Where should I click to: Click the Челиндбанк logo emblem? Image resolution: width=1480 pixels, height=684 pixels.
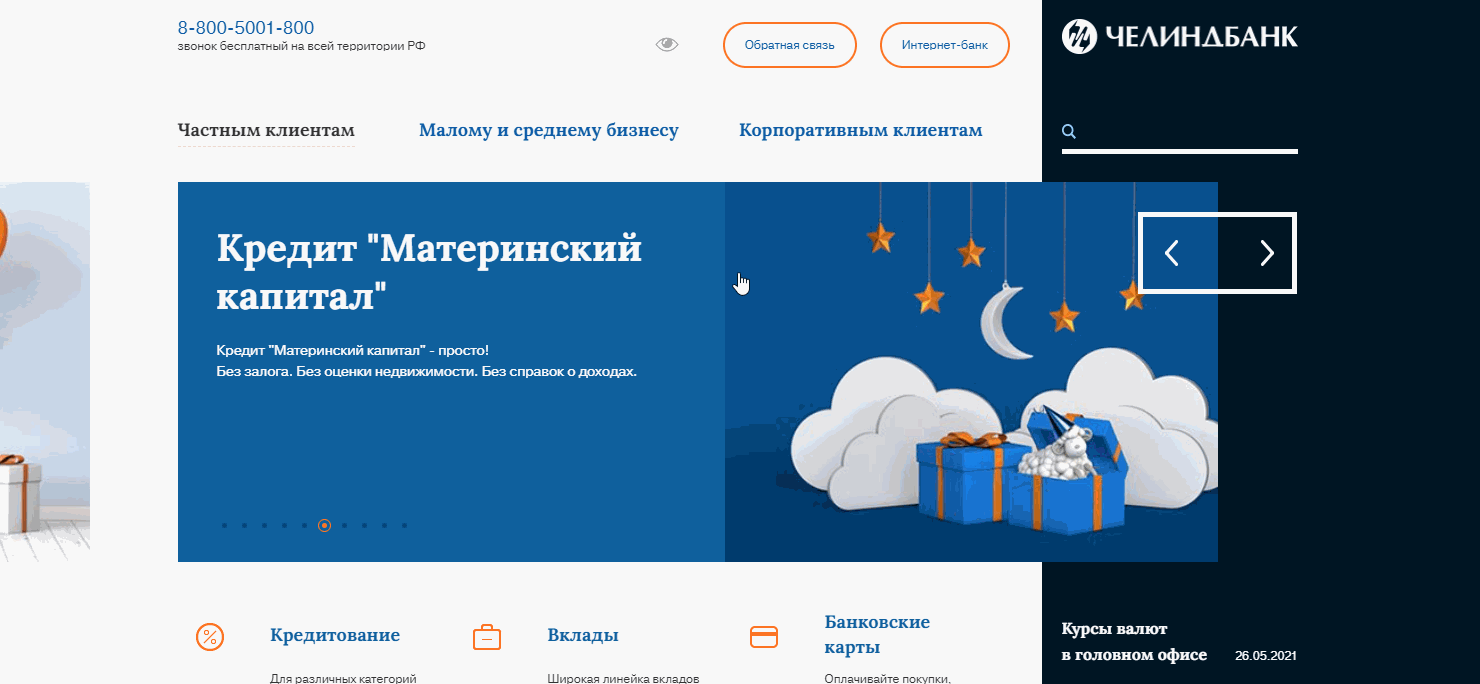1078,36
